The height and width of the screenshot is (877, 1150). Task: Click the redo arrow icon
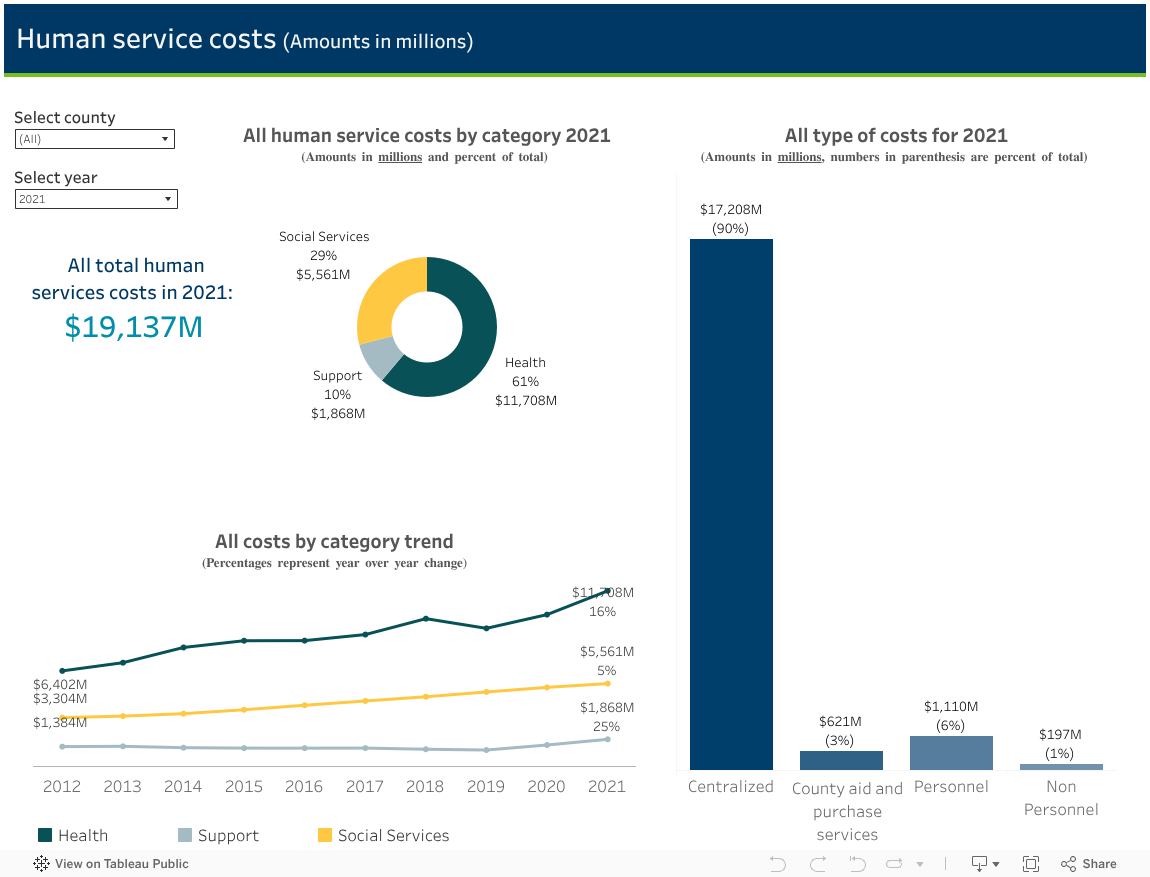click(818, 864)
